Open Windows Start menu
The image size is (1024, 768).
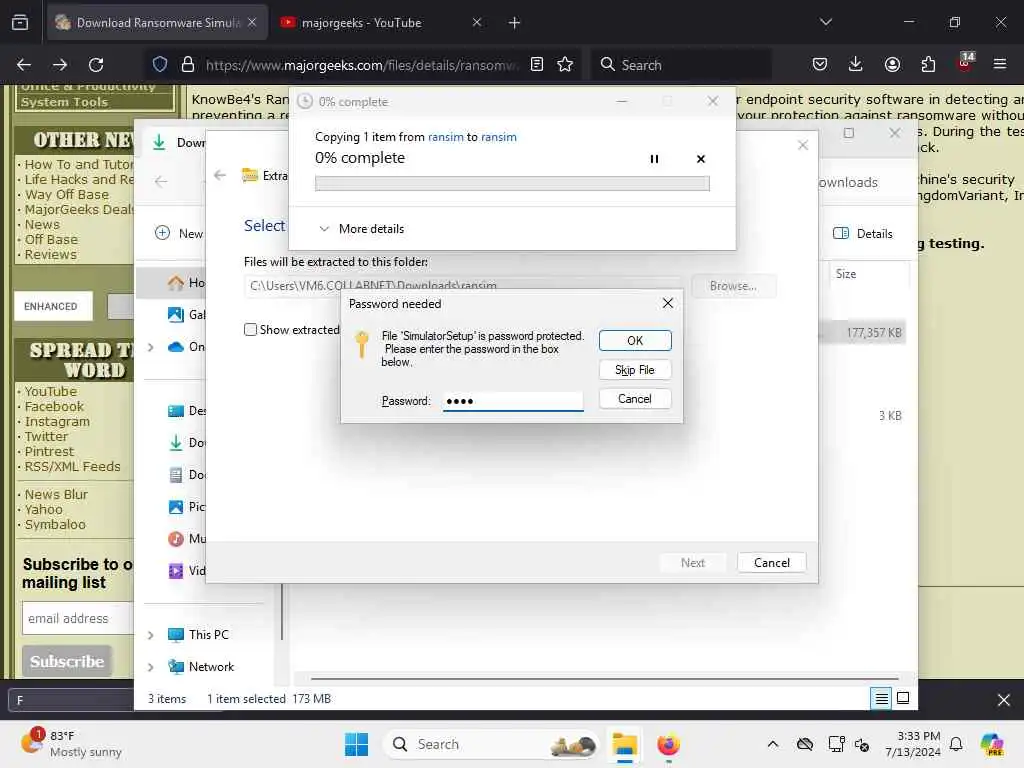(356, 744)
